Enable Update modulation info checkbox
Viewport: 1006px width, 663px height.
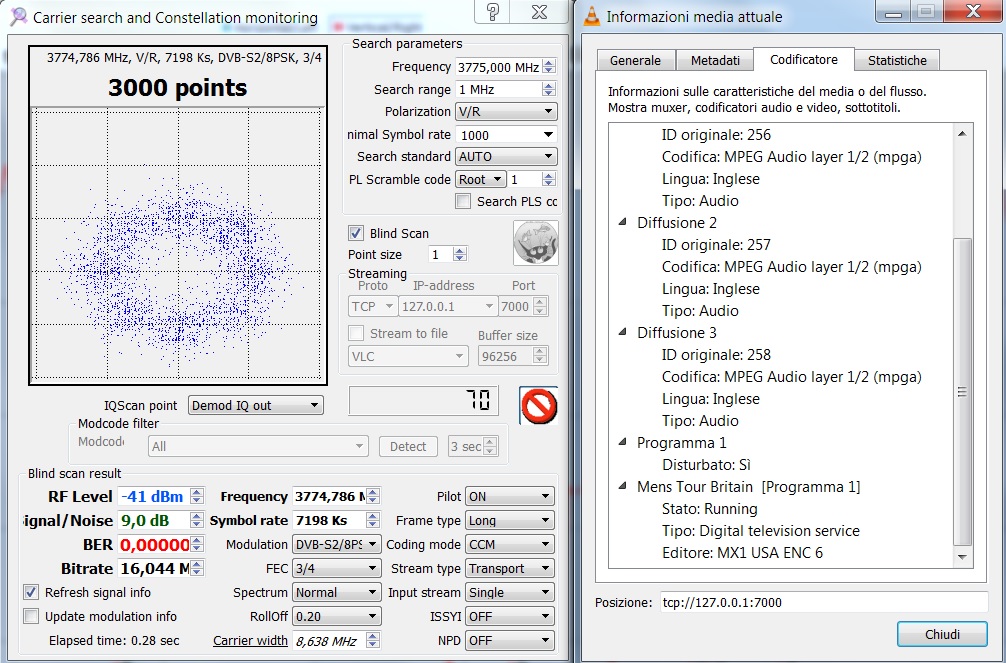(31, 616)
